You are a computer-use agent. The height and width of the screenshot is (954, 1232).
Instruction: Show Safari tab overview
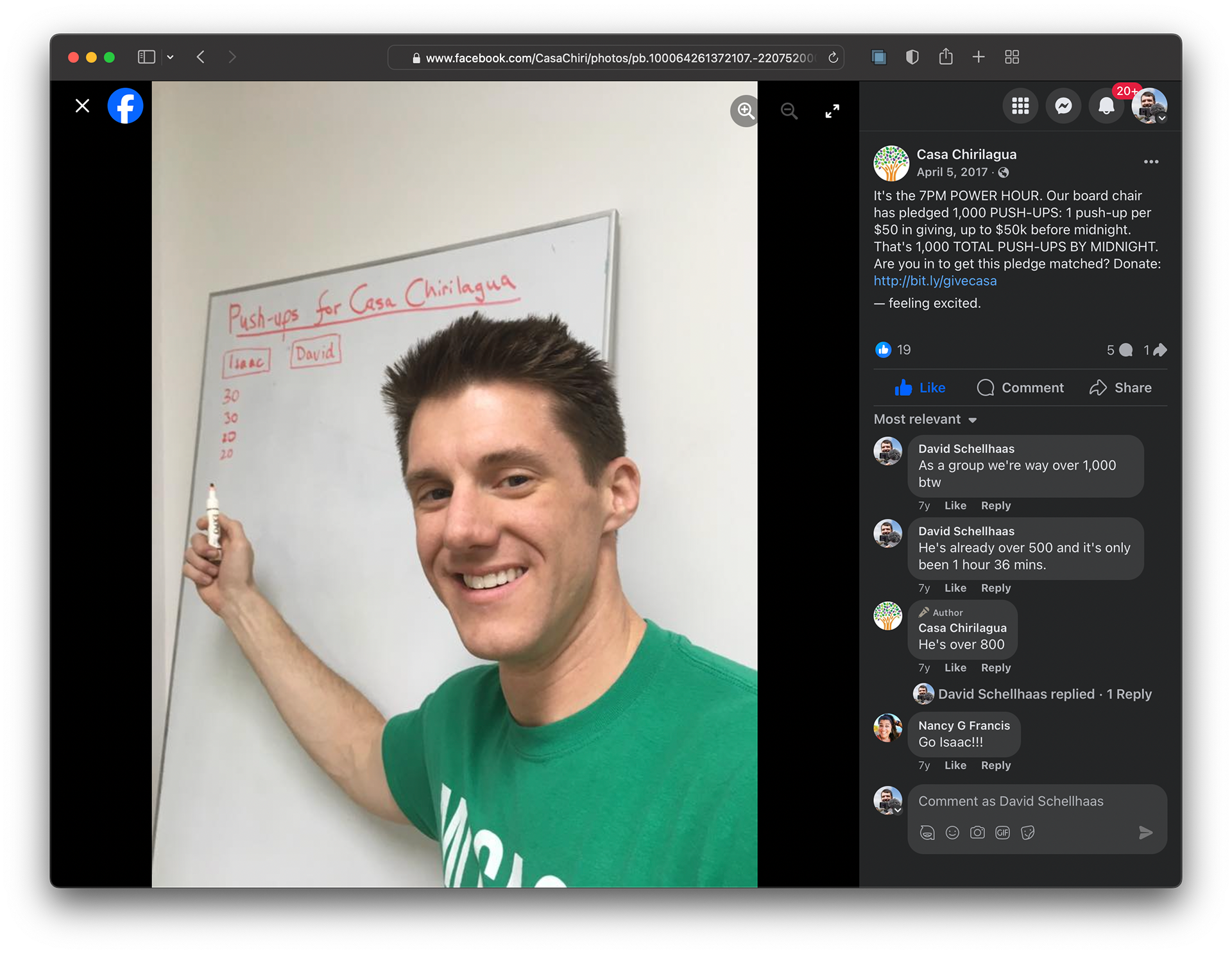click(x=1012, y=57)
